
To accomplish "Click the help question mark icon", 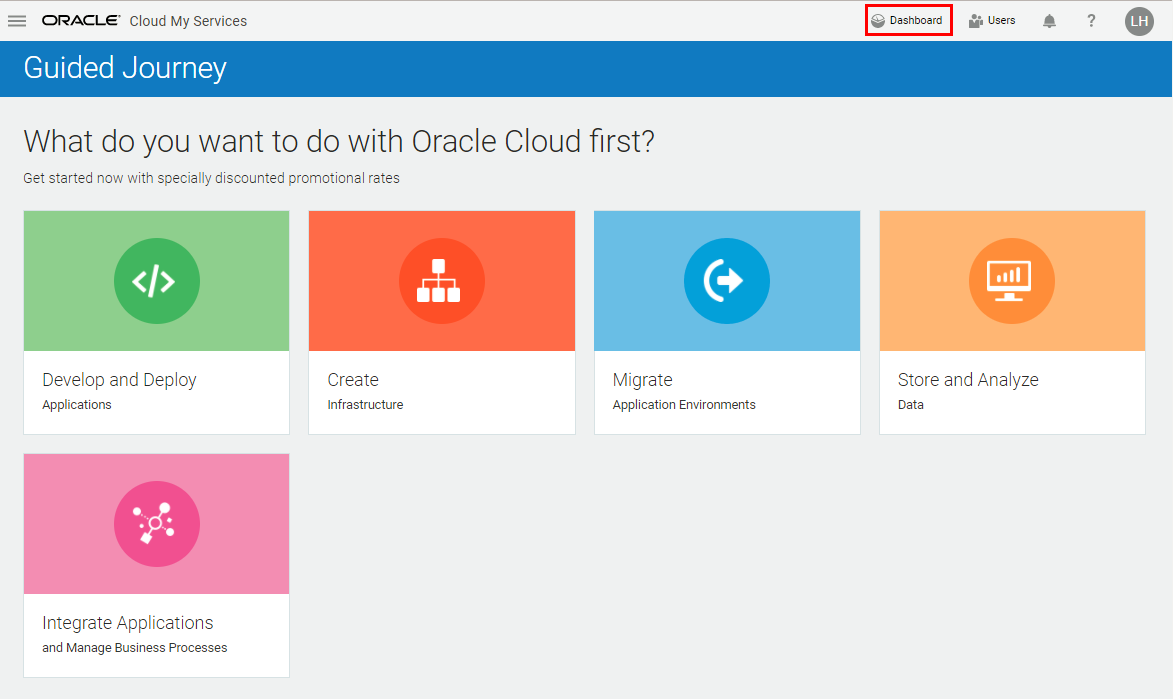I will click(x=1091, y=20).
